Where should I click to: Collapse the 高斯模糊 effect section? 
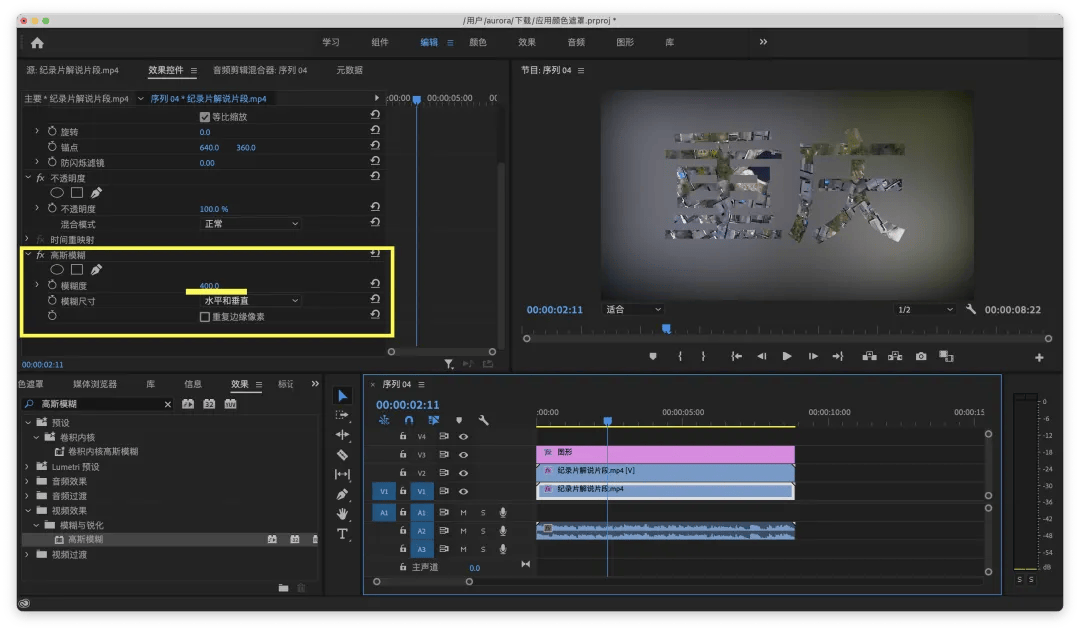(28, 255)
